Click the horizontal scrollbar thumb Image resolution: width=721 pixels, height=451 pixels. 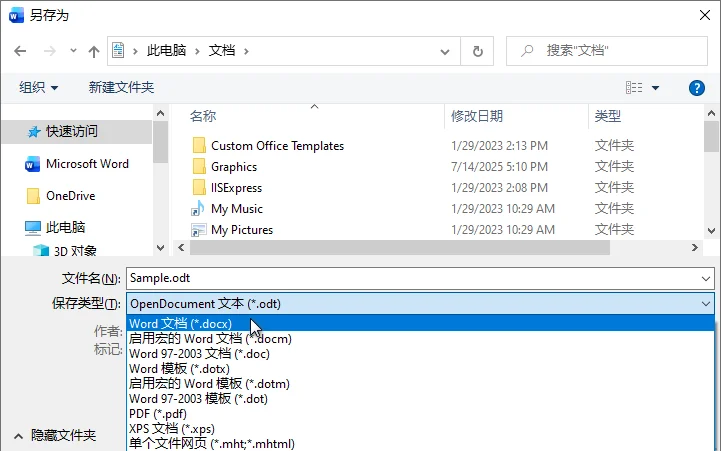[400, 248]
